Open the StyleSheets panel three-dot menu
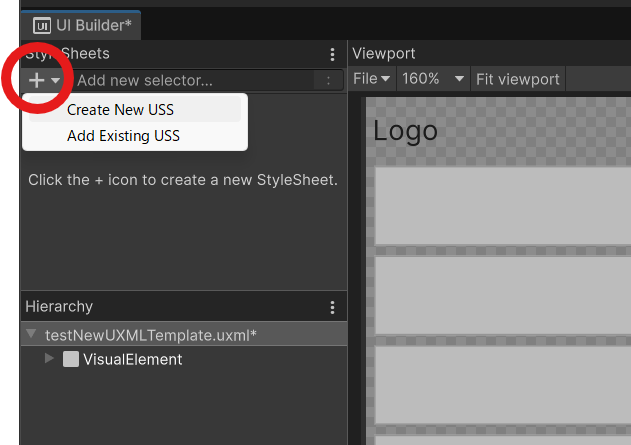The image size is (631, 445). click(x=333, y=54)
